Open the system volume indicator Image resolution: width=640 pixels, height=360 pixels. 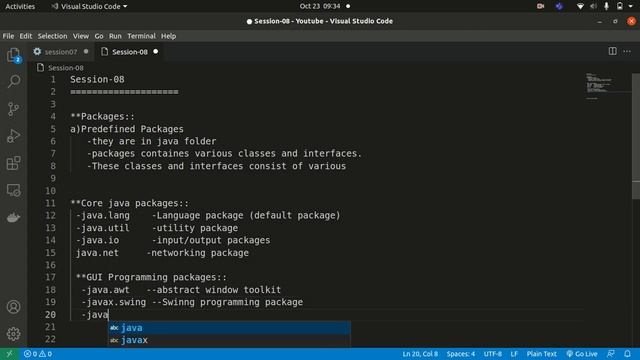click(593, 6)
